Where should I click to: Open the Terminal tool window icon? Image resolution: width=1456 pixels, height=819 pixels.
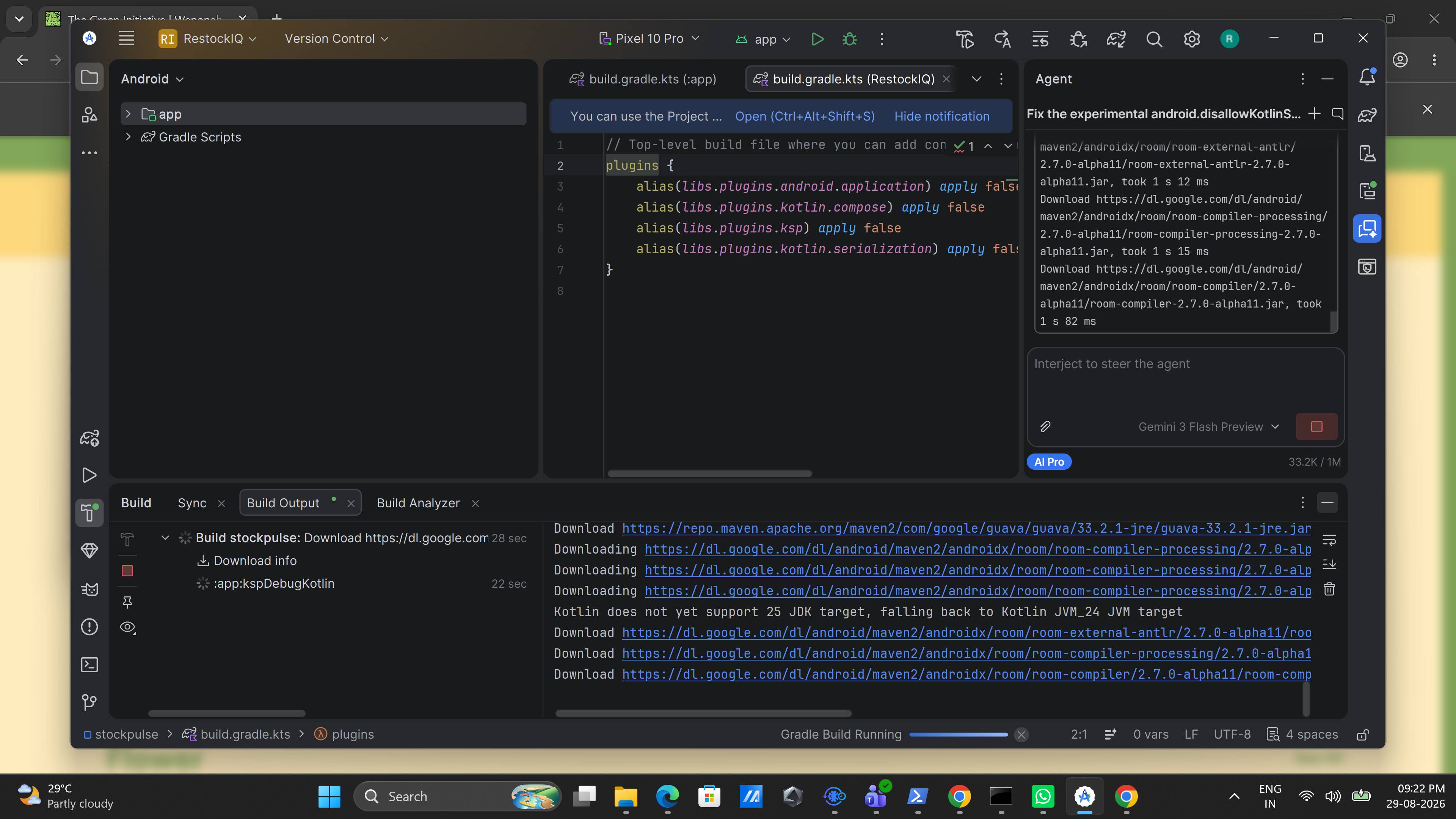(89, 665)
